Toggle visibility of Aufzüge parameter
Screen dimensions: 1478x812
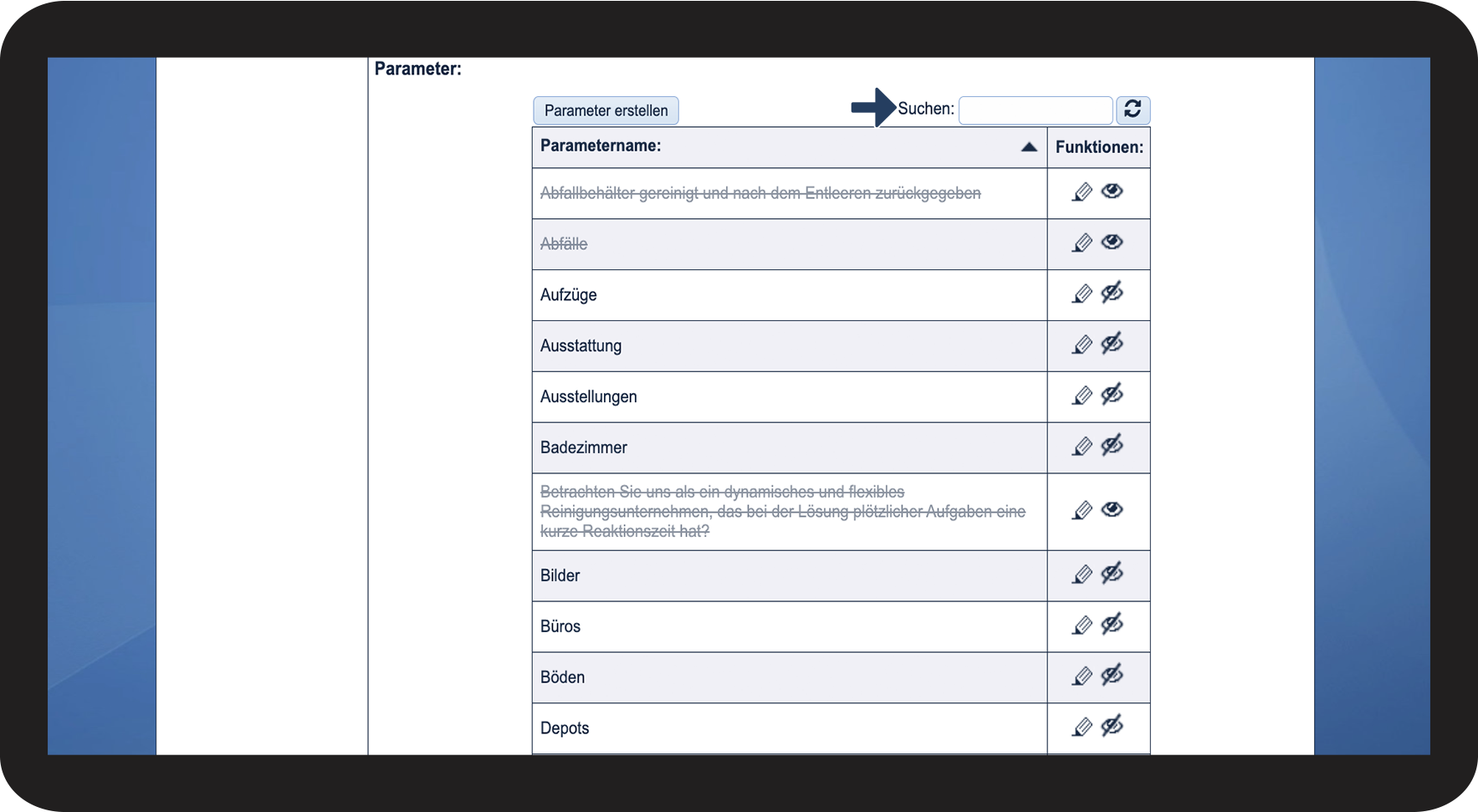coord(1112,293)
